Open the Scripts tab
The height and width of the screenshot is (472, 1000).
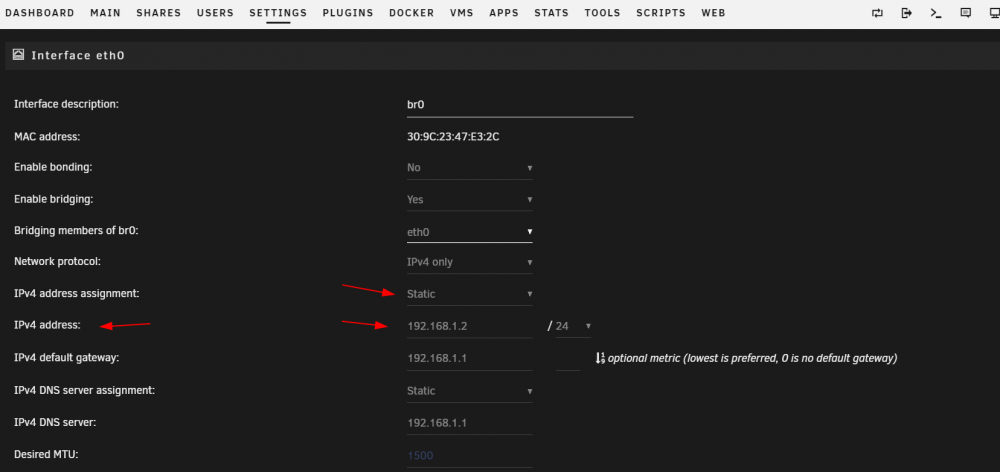(661, 13)
